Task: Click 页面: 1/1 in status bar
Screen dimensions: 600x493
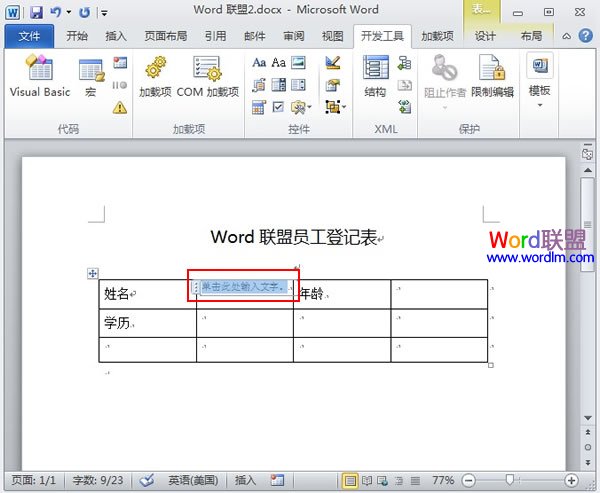Action: tap(34, 480)
